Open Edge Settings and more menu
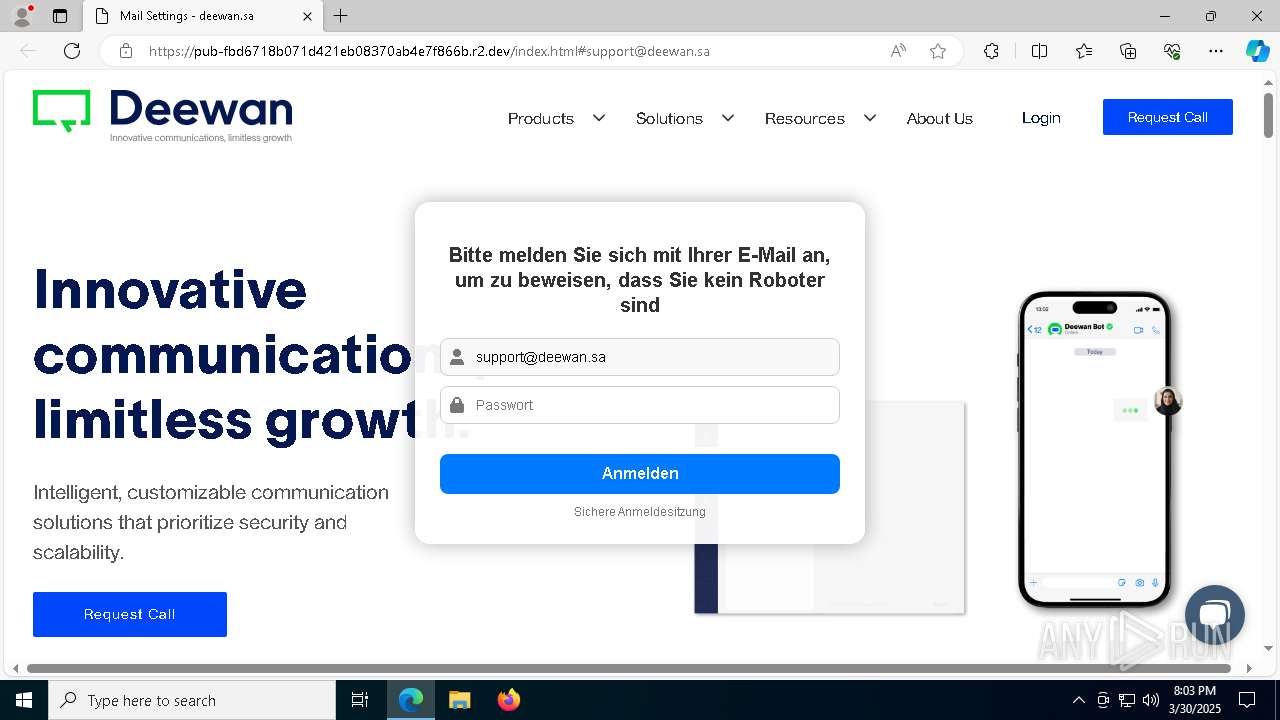This screenshot has width=1280, height=720. (1216, 51)
